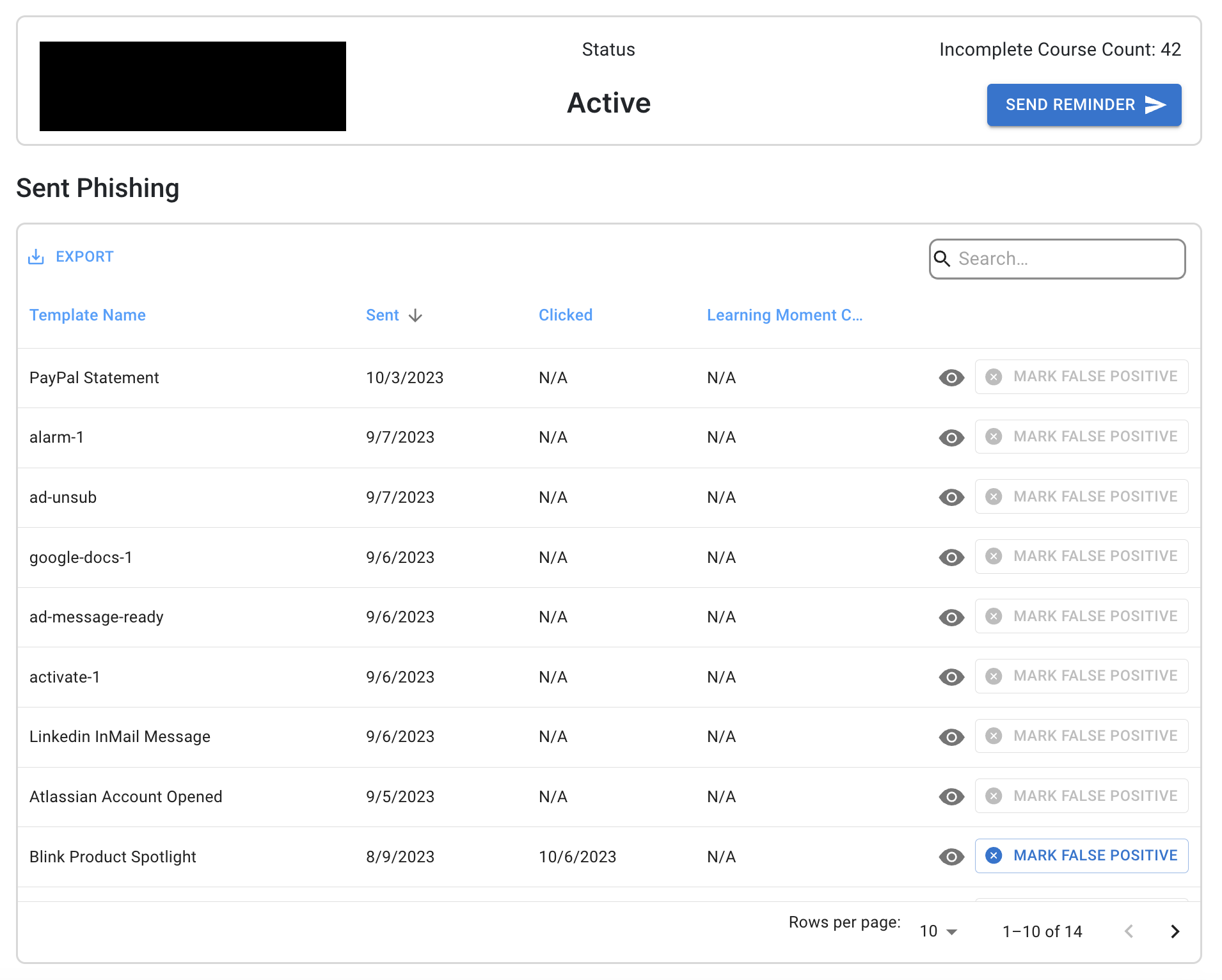This screenshot has height=980, width=1222.
Task: Click the search magnifier icon
Action: pyautogui.click(x=942, y=258)
